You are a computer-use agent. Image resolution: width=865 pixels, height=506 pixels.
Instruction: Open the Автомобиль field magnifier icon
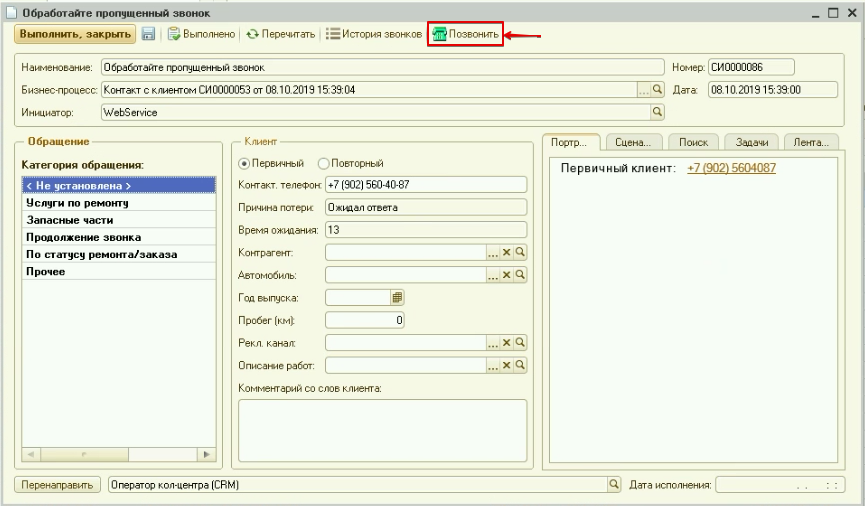pos(519,275)
